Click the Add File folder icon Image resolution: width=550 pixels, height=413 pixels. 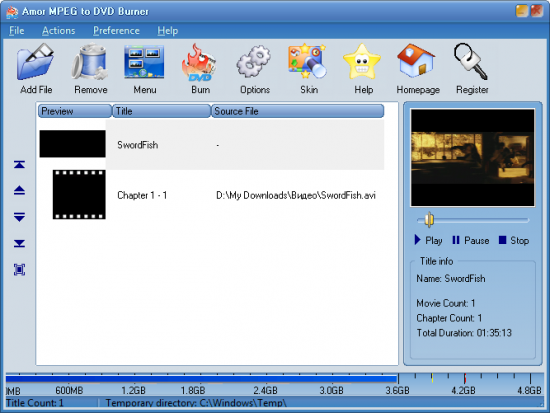pos(35,62)
